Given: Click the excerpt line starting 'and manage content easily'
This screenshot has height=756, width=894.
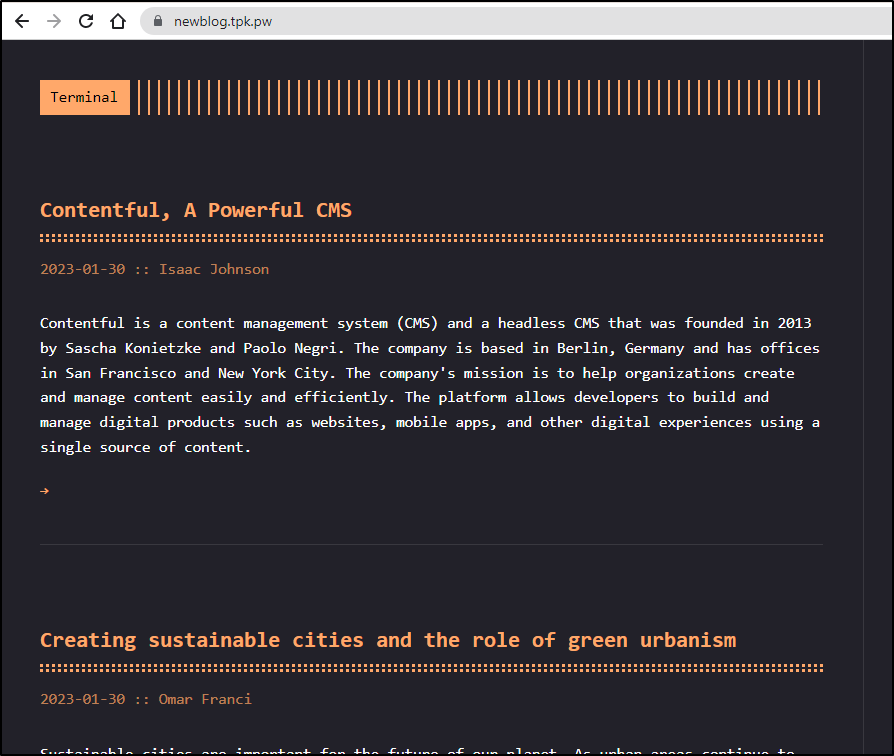Looking at the screenshot, I should pos(404,397).
